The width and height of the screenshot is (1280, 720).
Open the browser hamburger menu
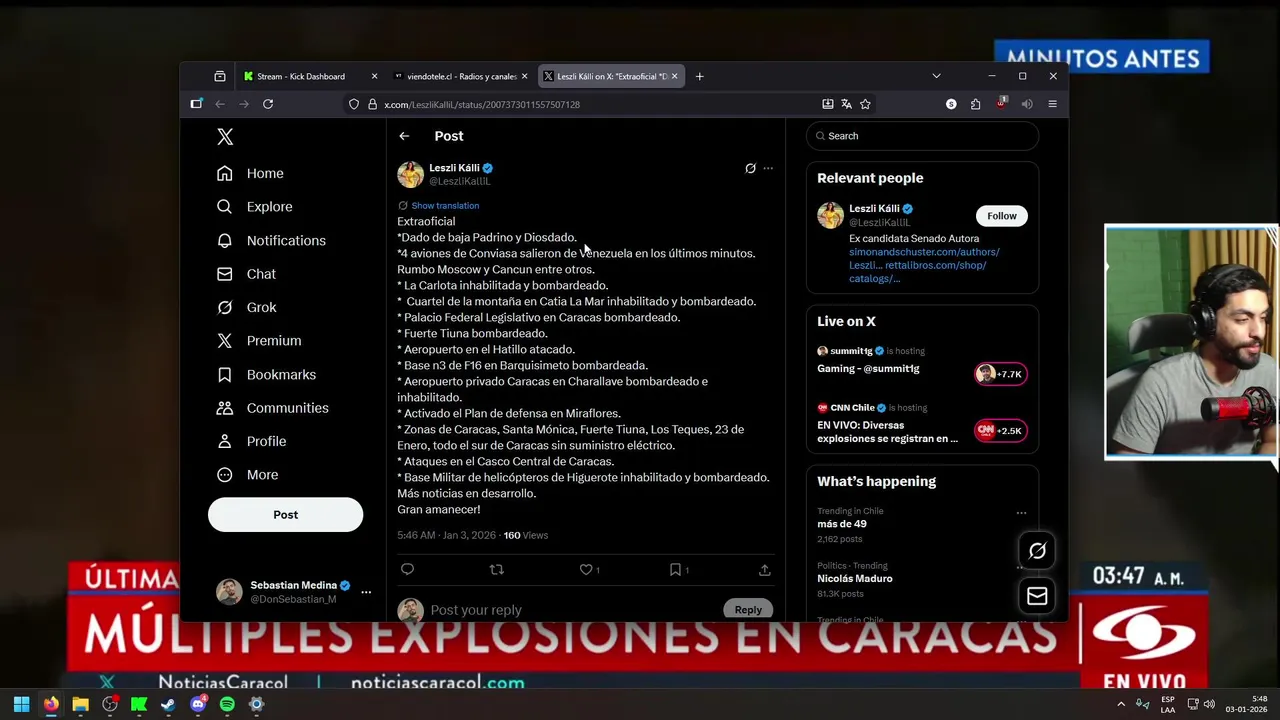(1052, 104)
